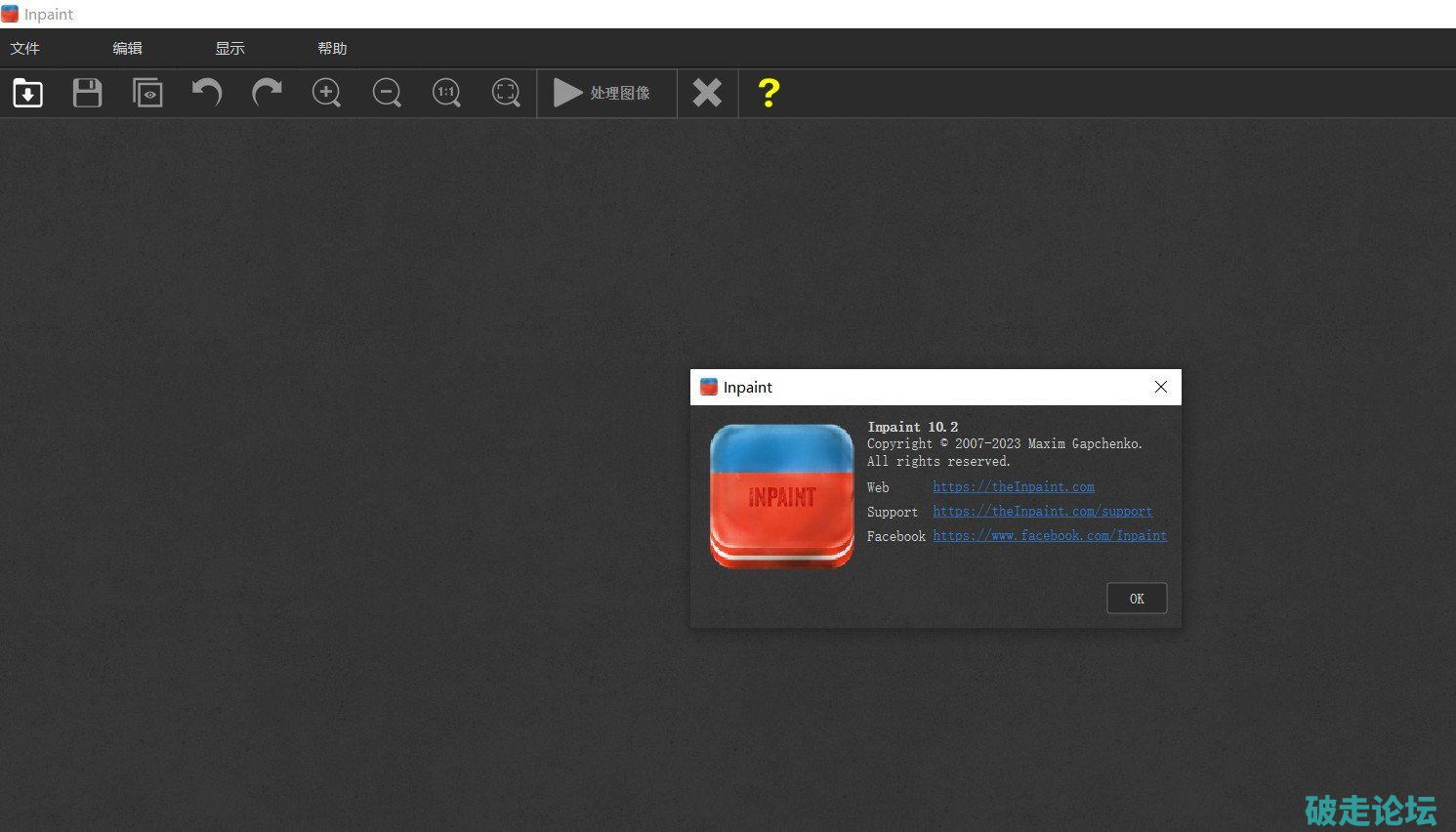Zoom out with the minus magnifier
This screenshot has width=1456, height=832.
[x=387, y=93]
